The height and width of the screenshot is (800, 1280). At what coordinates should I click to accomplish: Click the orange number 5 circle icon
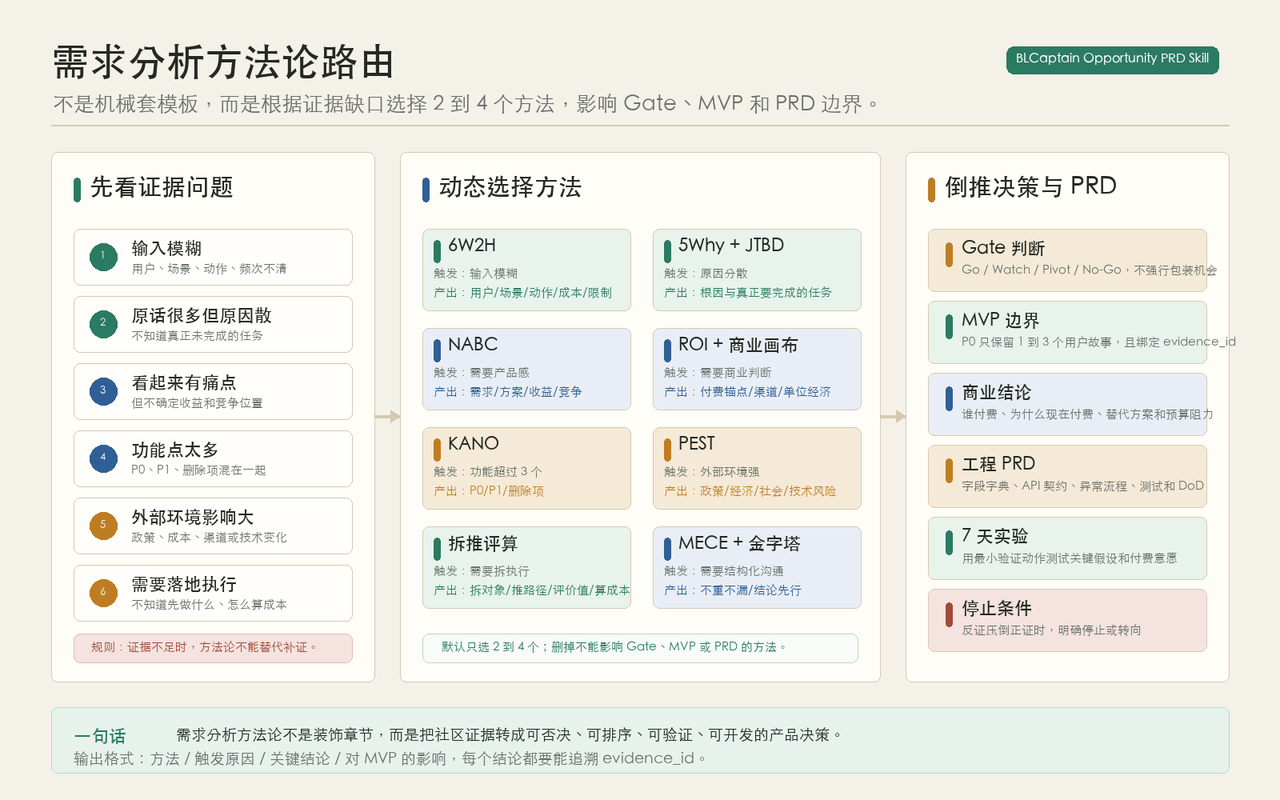102,525
